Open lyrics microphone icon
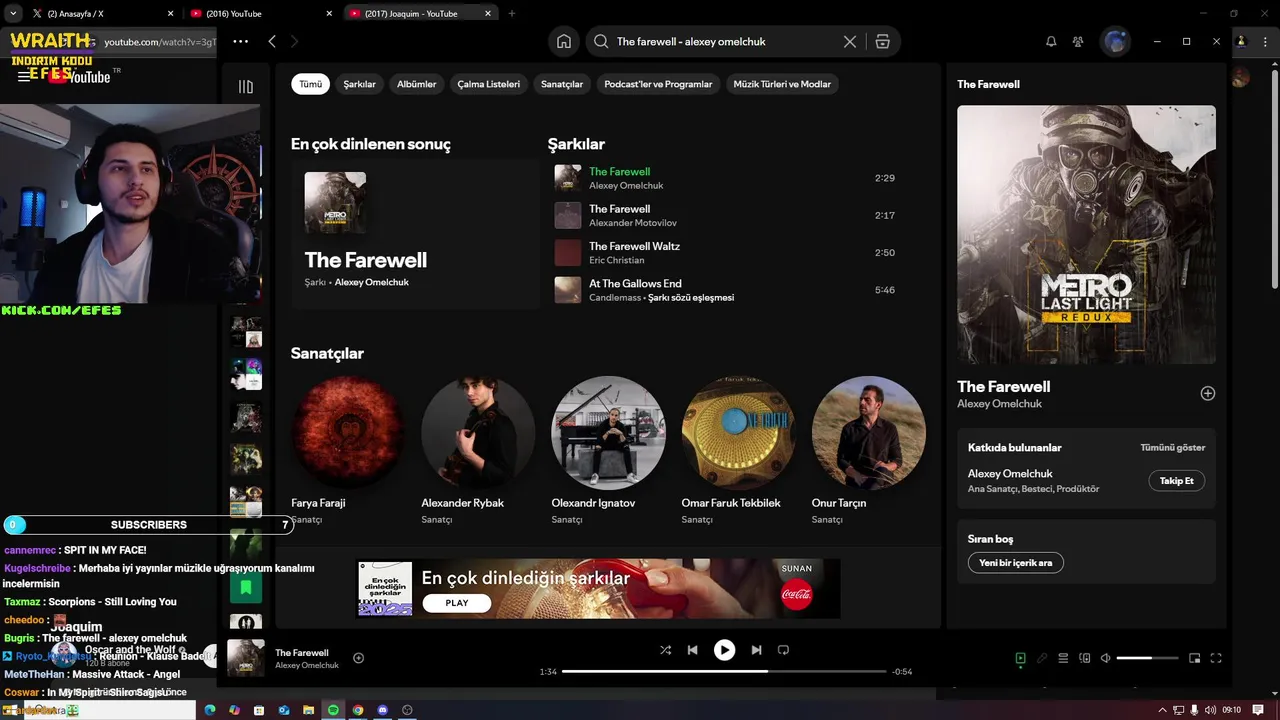The height and width of the screenshot is (720, 1280). 1042,658
